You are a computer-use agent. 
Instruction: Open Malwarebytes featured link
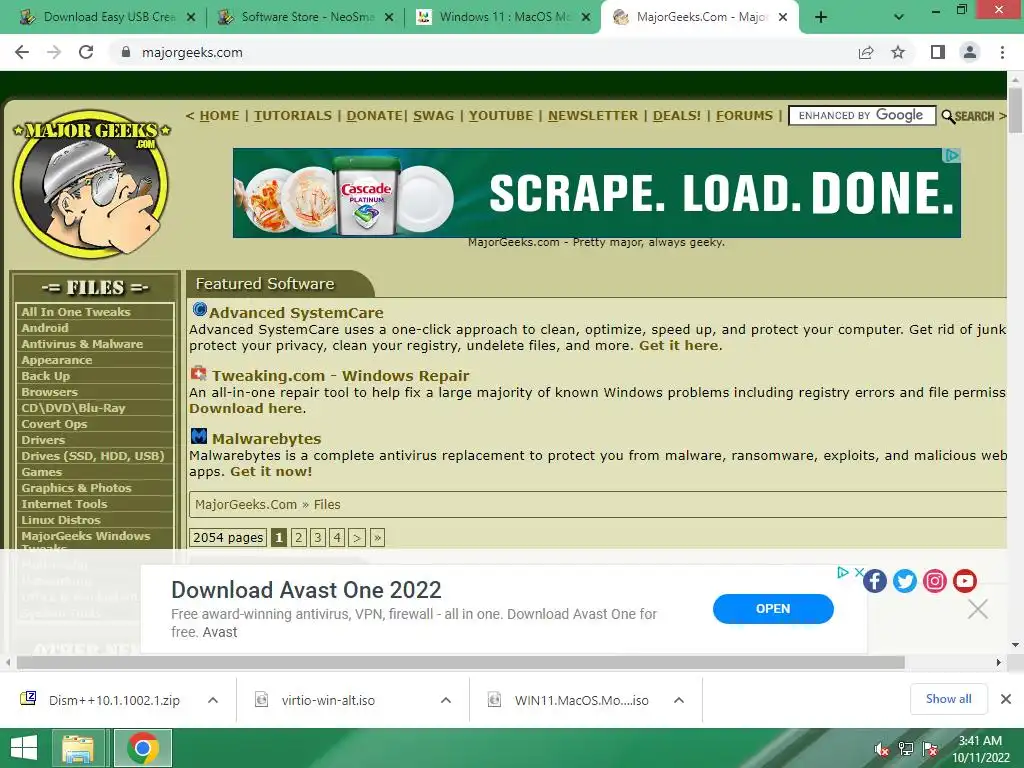click(266, 439)
